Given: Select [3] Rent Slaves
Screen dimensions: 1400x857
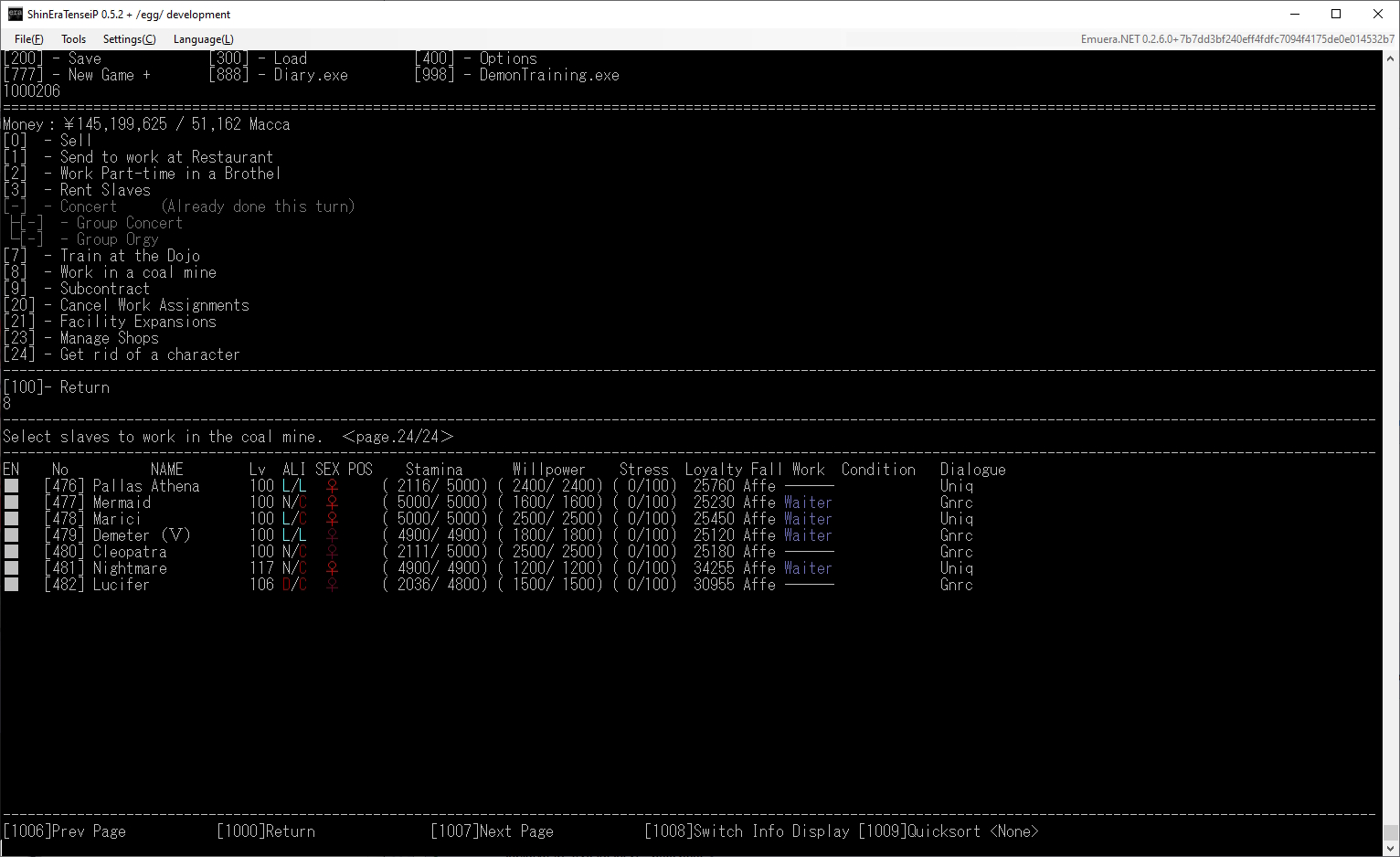Looking at the screenshot, I should (x=77, y=190).
